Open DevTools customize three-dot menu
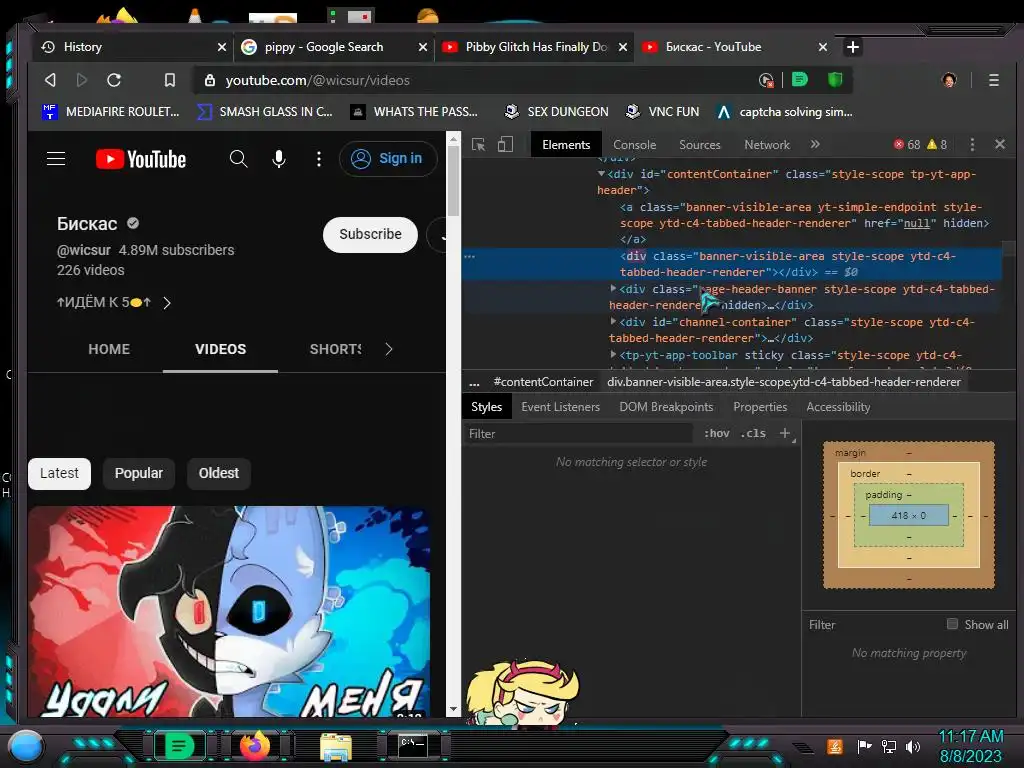1024x768 pixels. click(972, 144)
